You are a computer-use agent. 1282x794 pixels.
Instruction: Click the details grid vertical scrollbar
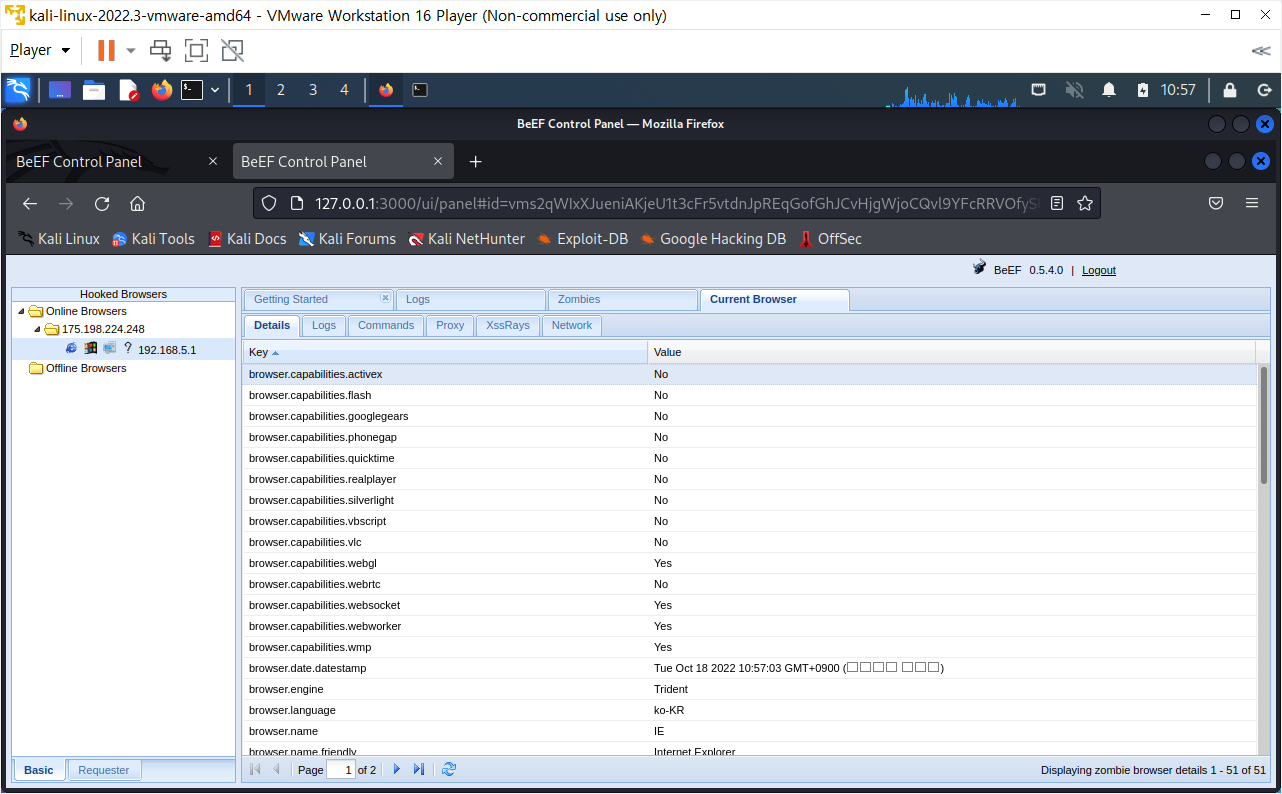click(x=1264, y=426)
